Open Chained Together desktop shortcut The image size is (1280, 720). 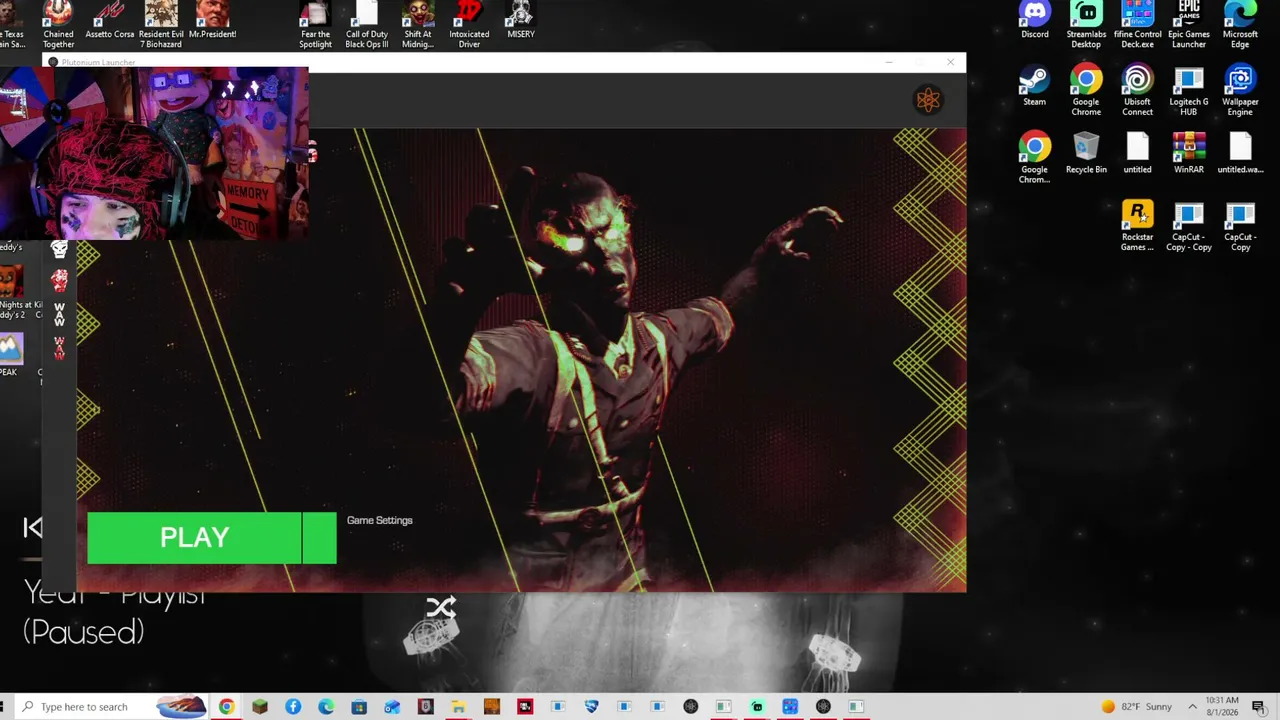coord(58,24)
